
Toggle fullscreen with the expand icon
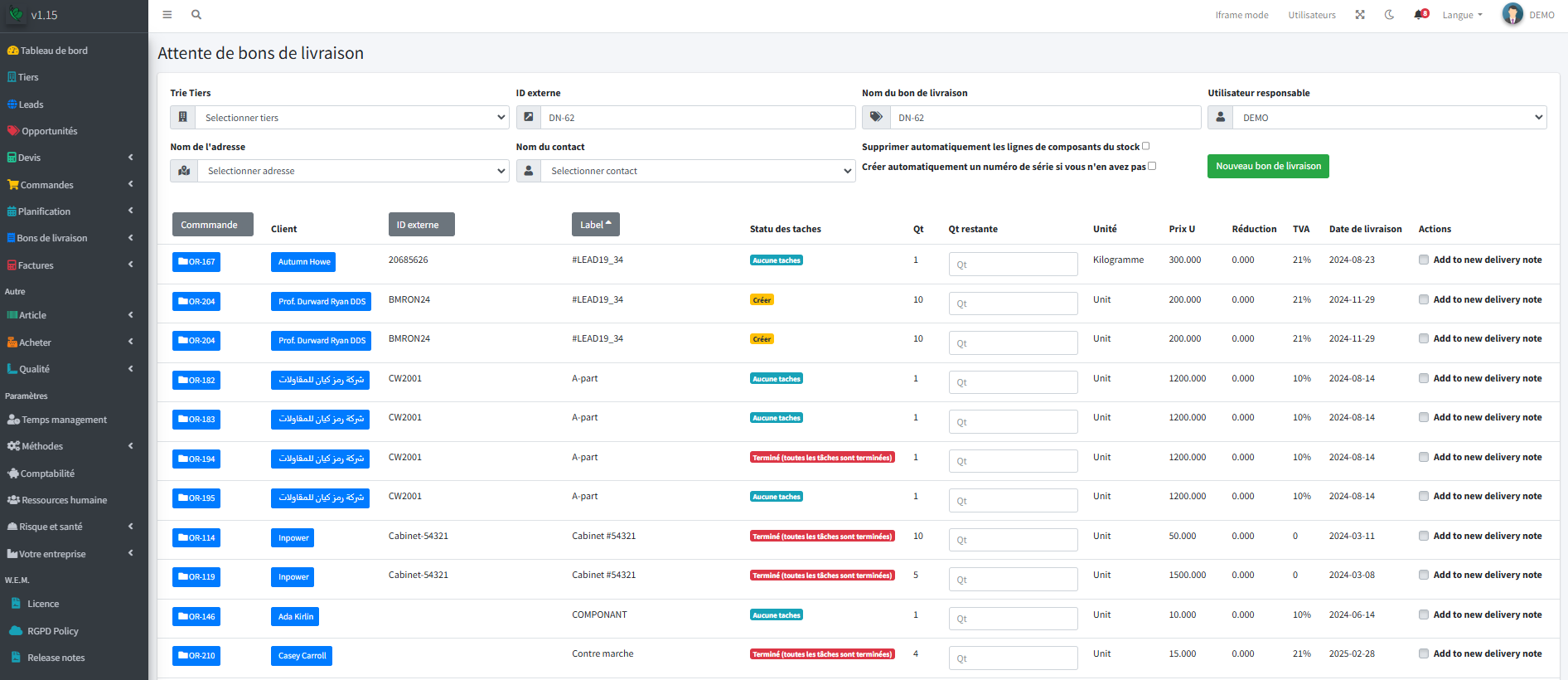coord(1360,15)
